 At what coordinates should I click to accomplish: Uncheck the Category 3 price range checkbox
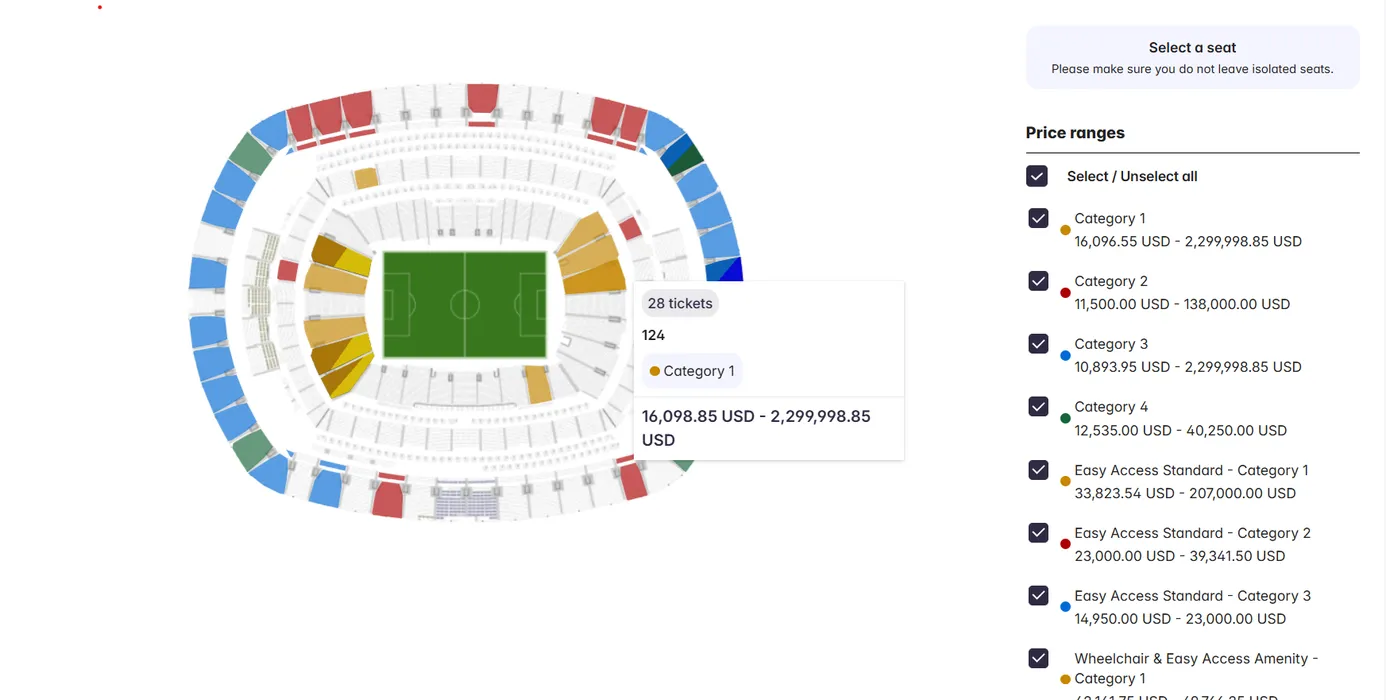pyautogui.click(x=1038, y=344)
